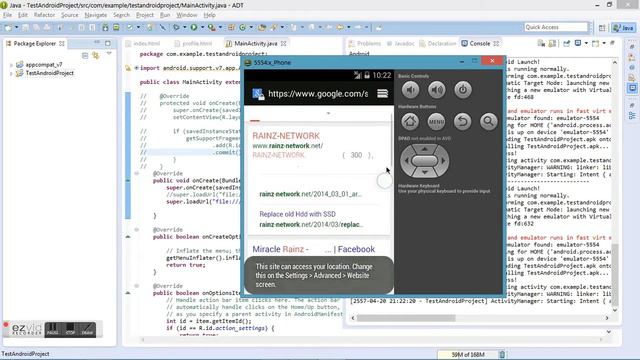The width and height of the screenshot is (640, 360).
Task: Open the New toolbar dropdown arrow
Action: [16, 27]
